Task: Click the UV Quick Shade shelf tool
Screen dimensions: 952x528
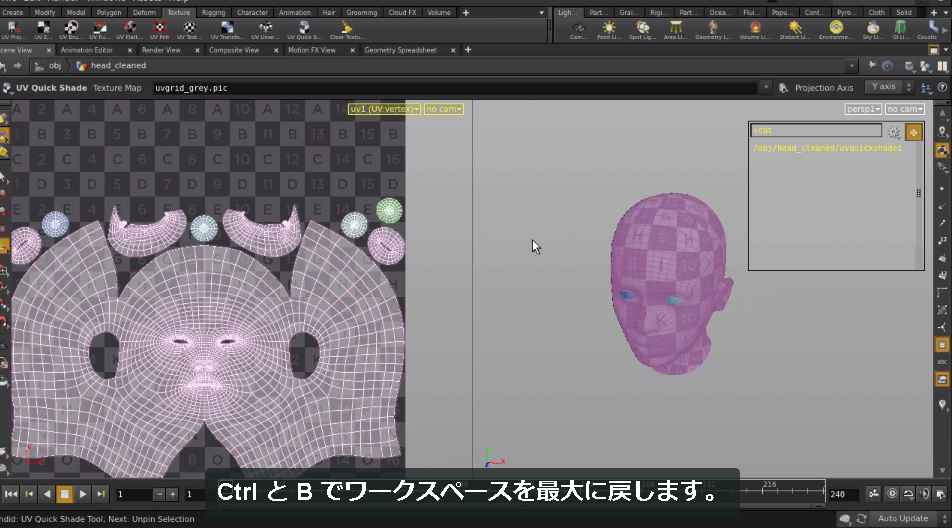Action: click(304, 29)
